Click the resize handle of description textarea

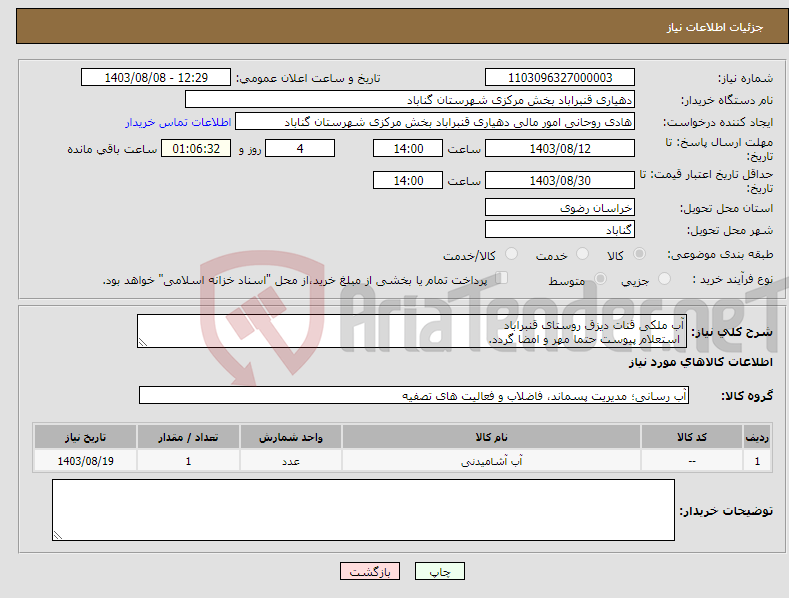(142, 342)
